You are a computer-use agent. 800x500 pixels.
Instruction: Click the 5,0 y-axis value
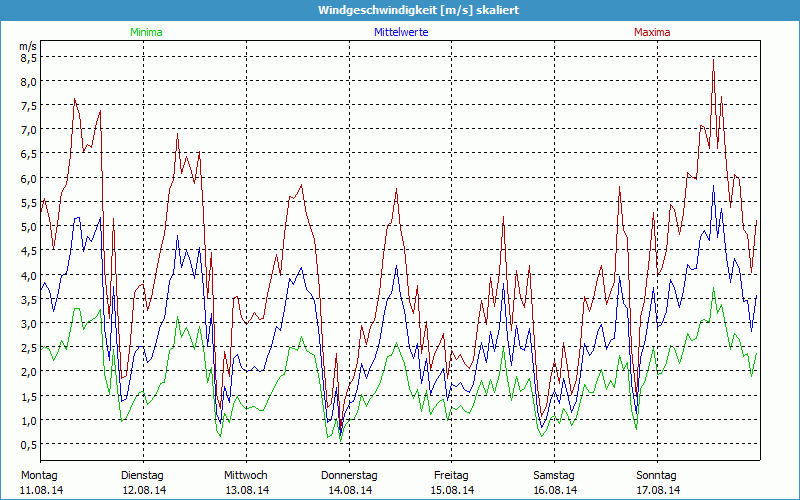[x=29, y=227]
